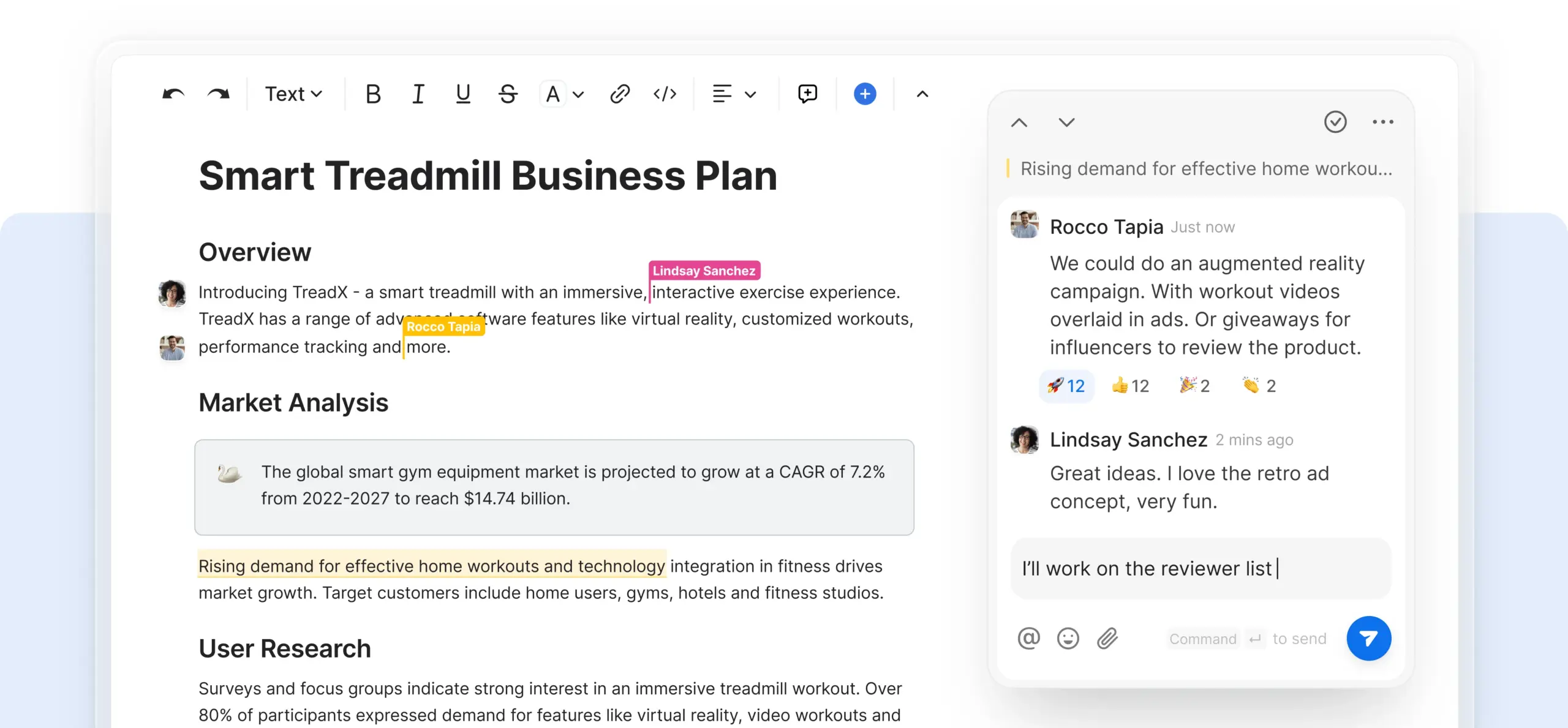Click the blue plus insert button

(864, 94)
